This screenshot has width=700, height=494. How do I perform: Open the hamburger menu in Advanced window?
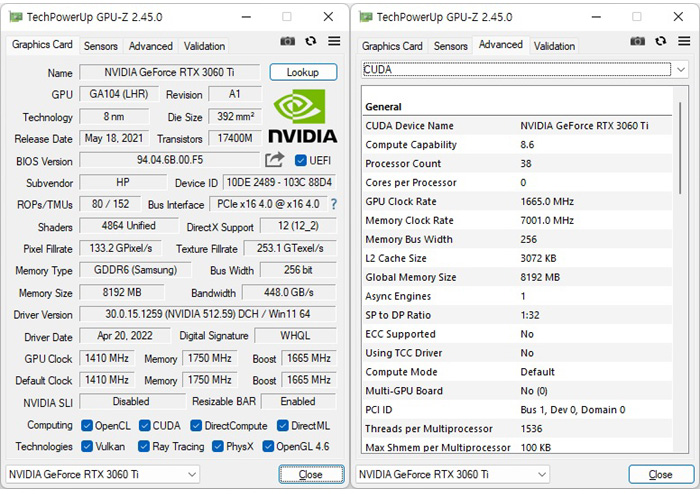(684, 41)
